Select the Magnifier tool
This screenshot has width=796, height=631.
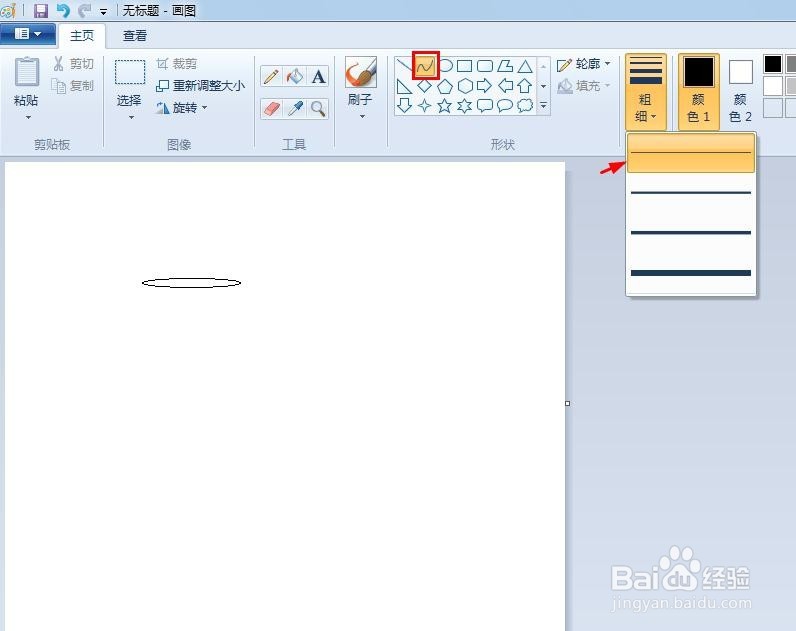[x=318, y=109]
